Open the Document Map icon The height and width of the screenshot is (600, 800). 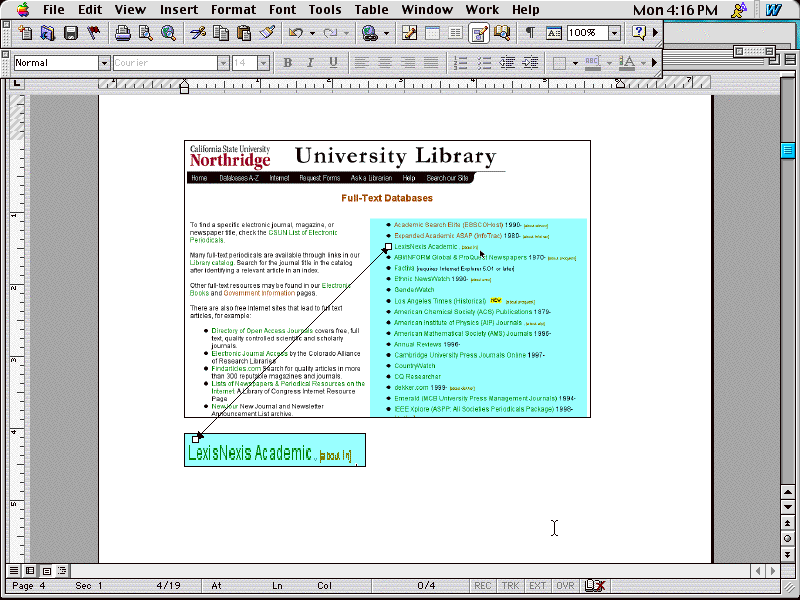pyautogui.click(x=502, y=33)
